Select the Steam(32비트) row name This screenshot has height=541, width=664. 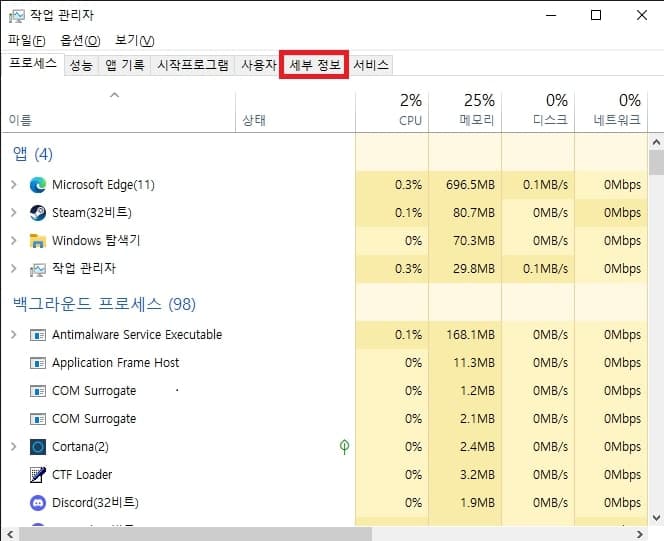click(x=91, y=213)
